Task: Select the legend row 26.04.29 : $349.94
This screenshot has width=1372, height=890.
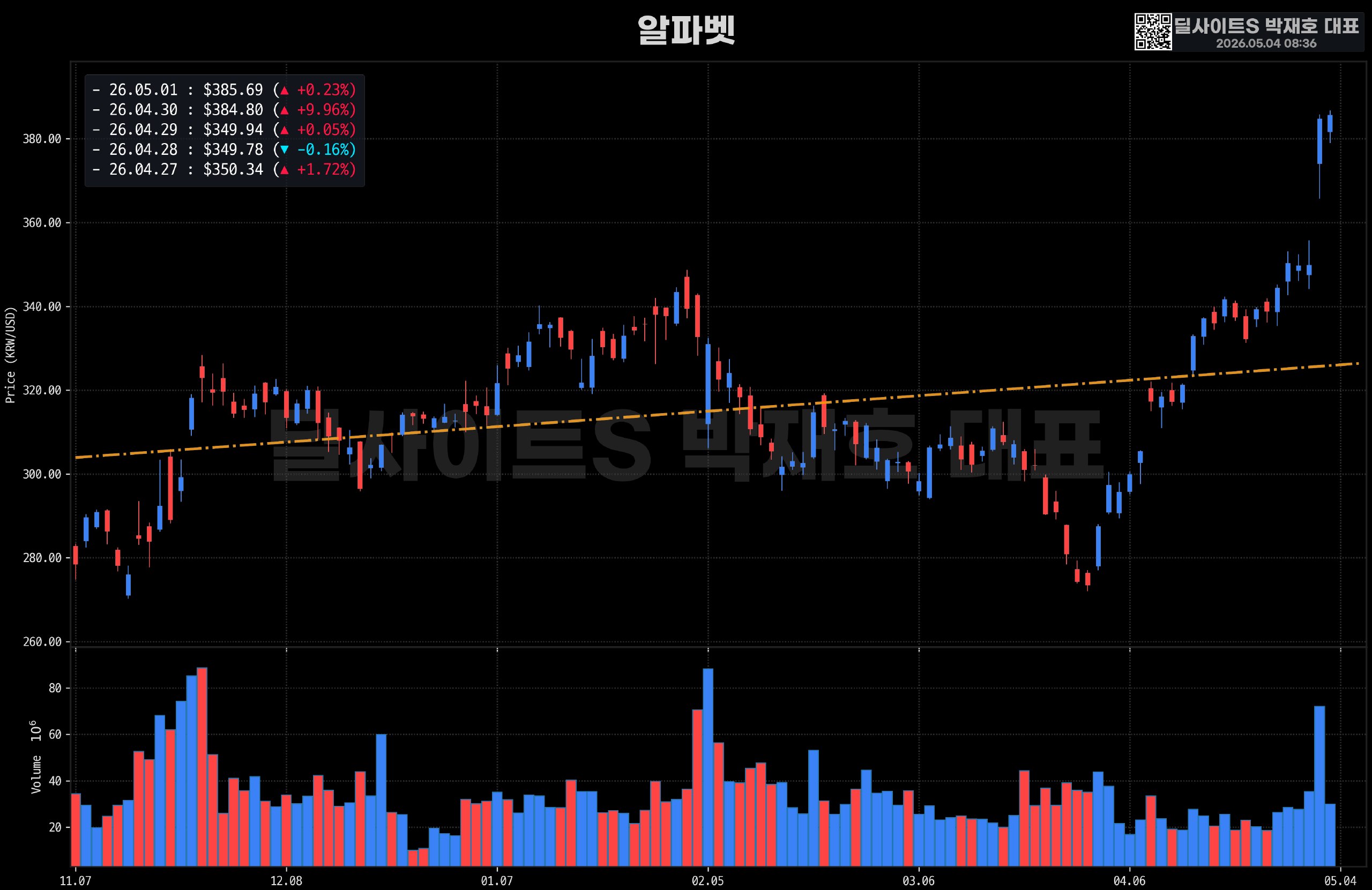Action: [224, 130]
